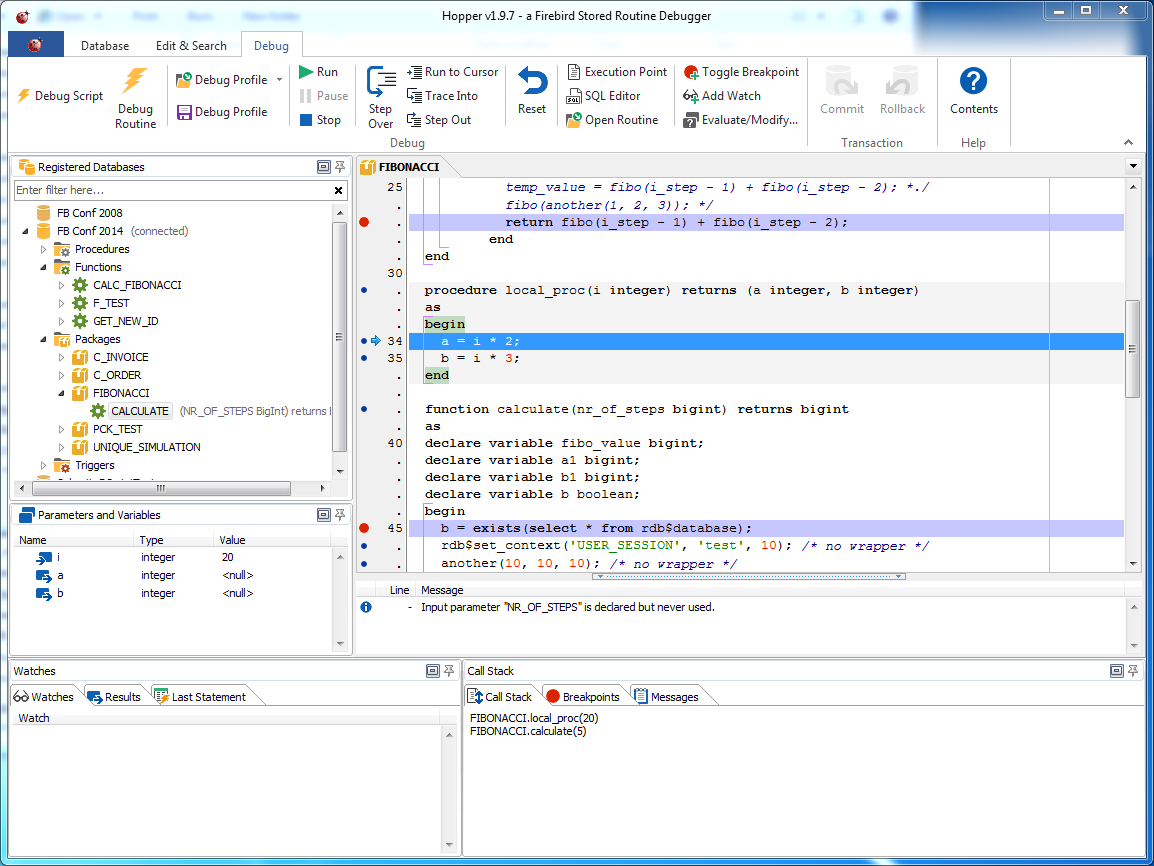
Task: Click the Toggle Breakpoint icon
Action: pyautogui.click(x=691, y=72)
